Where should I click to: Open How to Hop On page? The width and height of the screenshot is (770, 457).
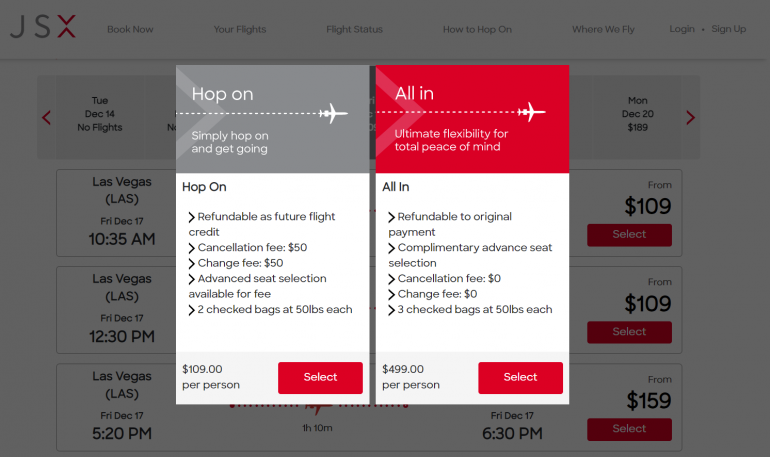[477, 30]
